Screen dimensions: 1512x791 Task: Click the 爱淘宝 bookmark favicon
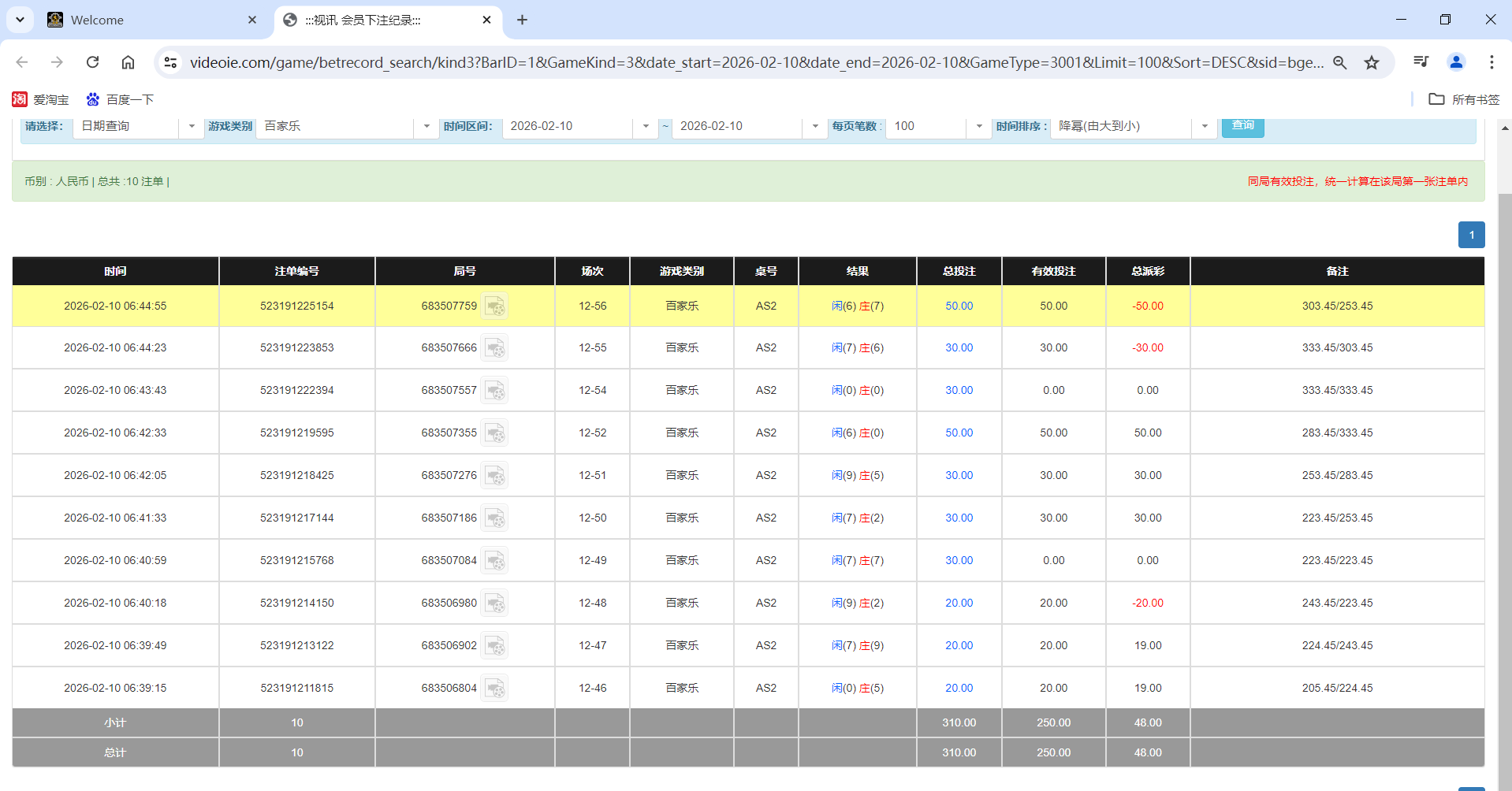(x=20, y=99)
